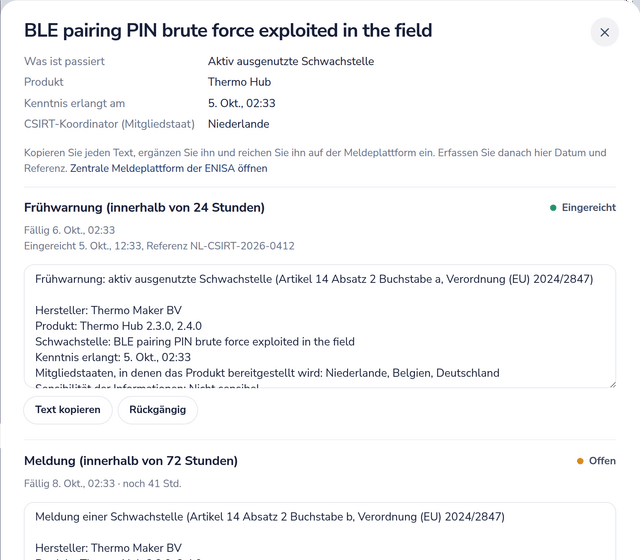Select the Meldung (innerhalb von 72 Stunden) heading

tap(131, 461)
